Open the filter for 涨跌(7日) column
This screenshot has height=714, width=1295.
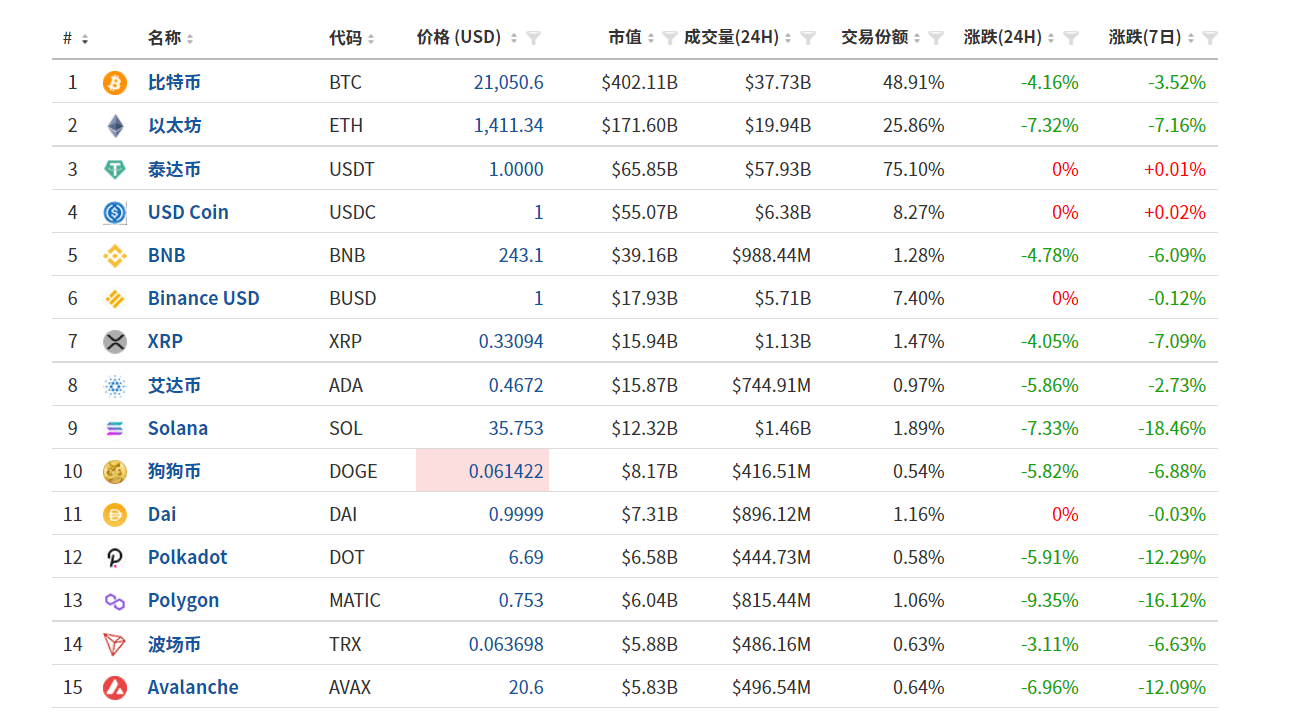pyautogui.click(x=1208, y=37)
